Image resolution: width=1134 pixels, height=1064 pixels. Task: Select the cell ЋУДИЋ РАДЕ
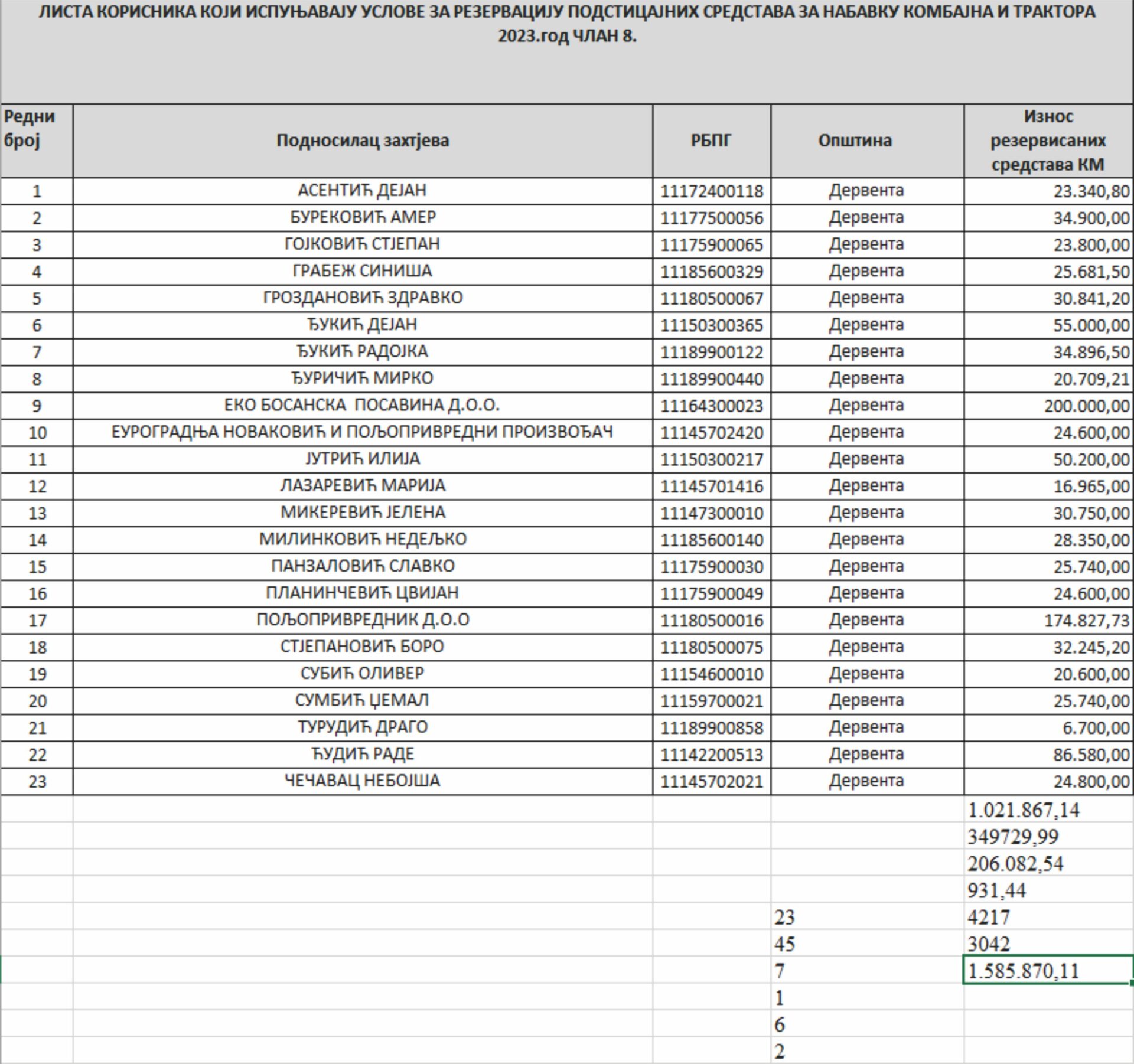click(x=363, y=755)
